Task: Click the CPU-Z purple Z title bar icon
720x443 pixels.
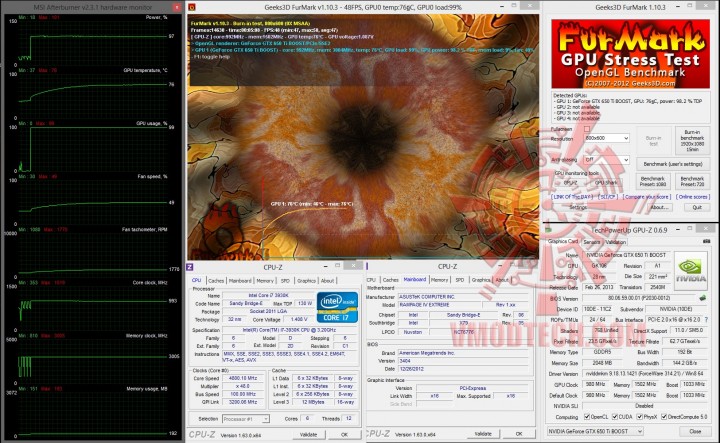Action: 190,267
